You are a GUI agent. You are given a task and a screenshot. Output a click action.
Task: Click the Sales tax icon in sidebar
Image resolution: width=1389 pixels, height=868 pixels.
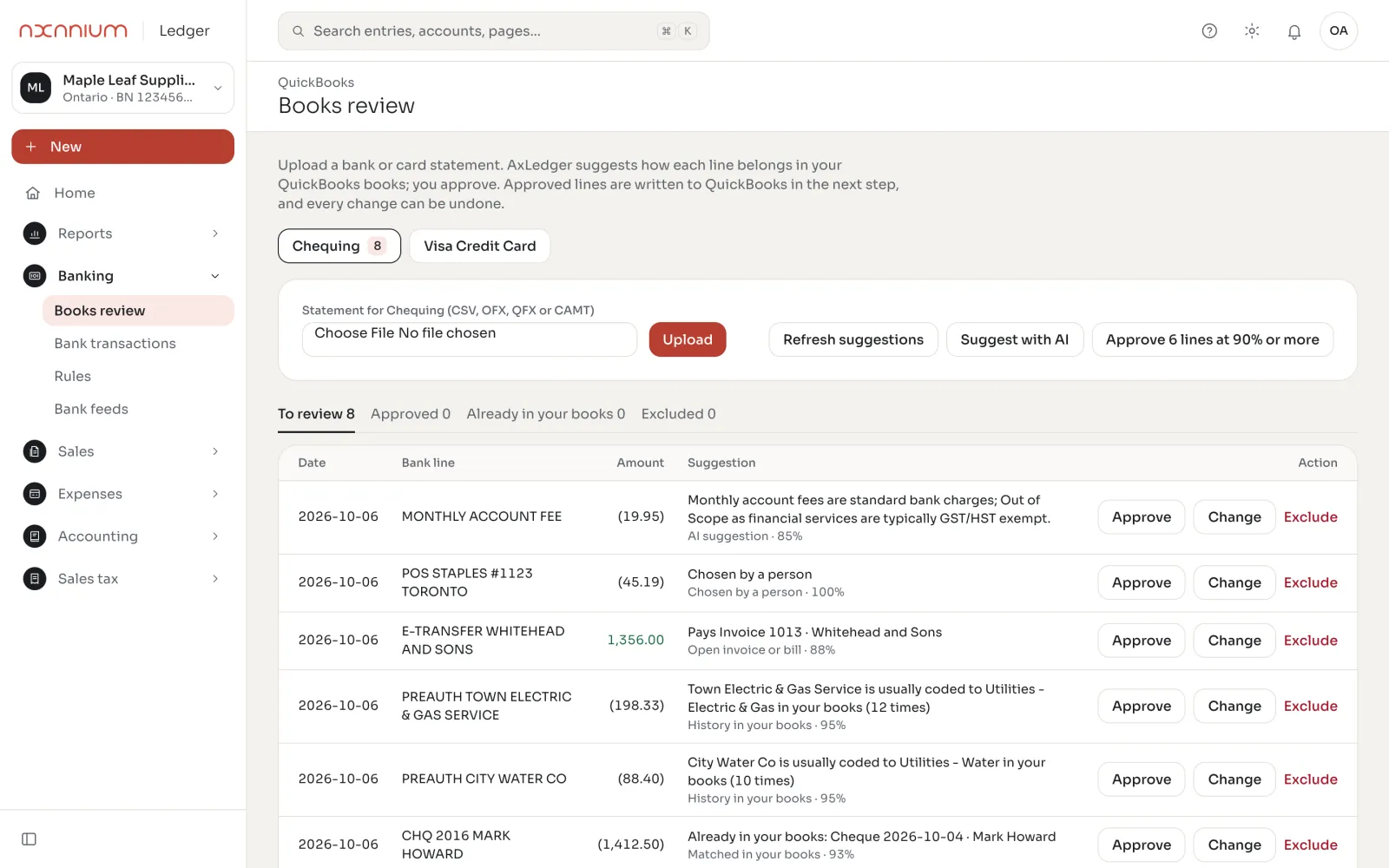click(35, 579)
